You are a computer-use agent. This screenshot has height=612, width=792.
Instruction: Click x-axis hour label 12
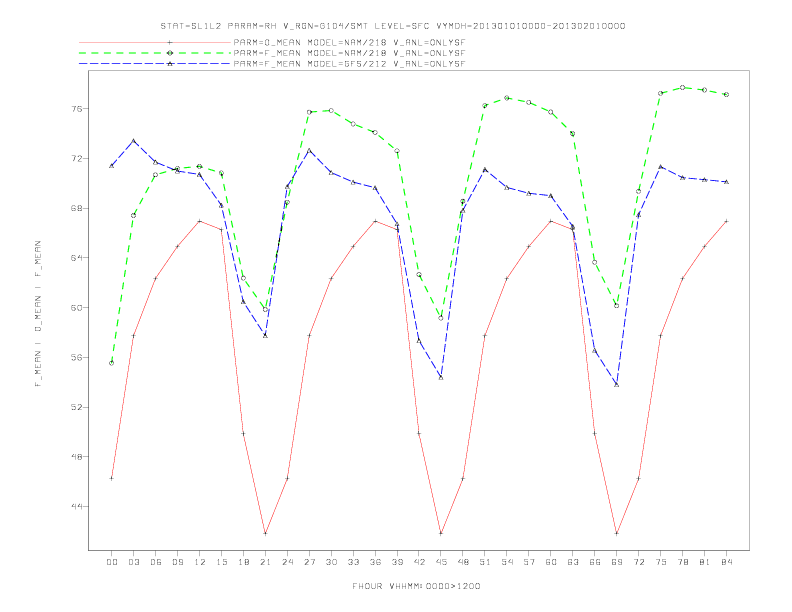200,562
